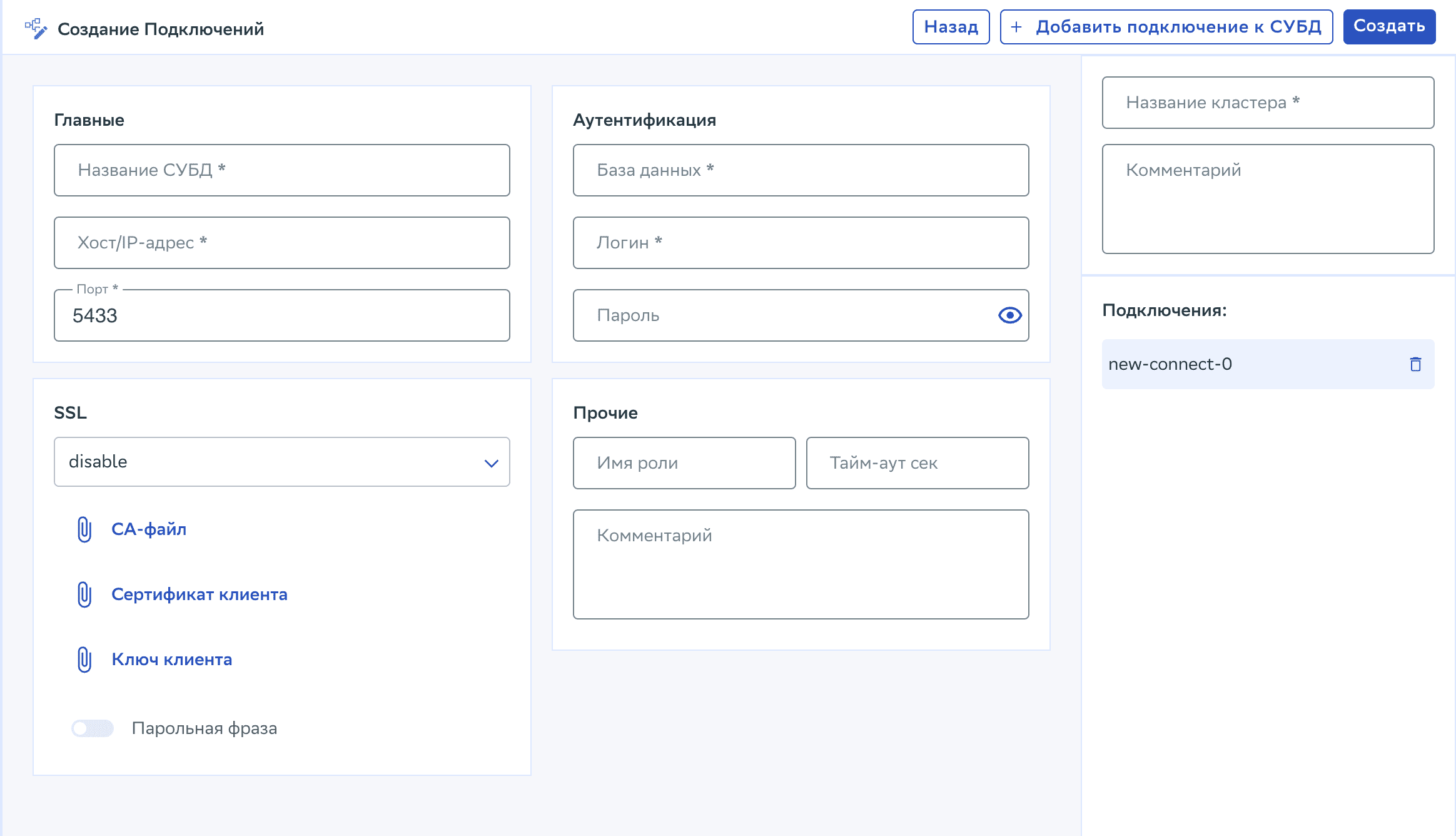
Task: Go back using the Назад button
Action: pos(950,27)
